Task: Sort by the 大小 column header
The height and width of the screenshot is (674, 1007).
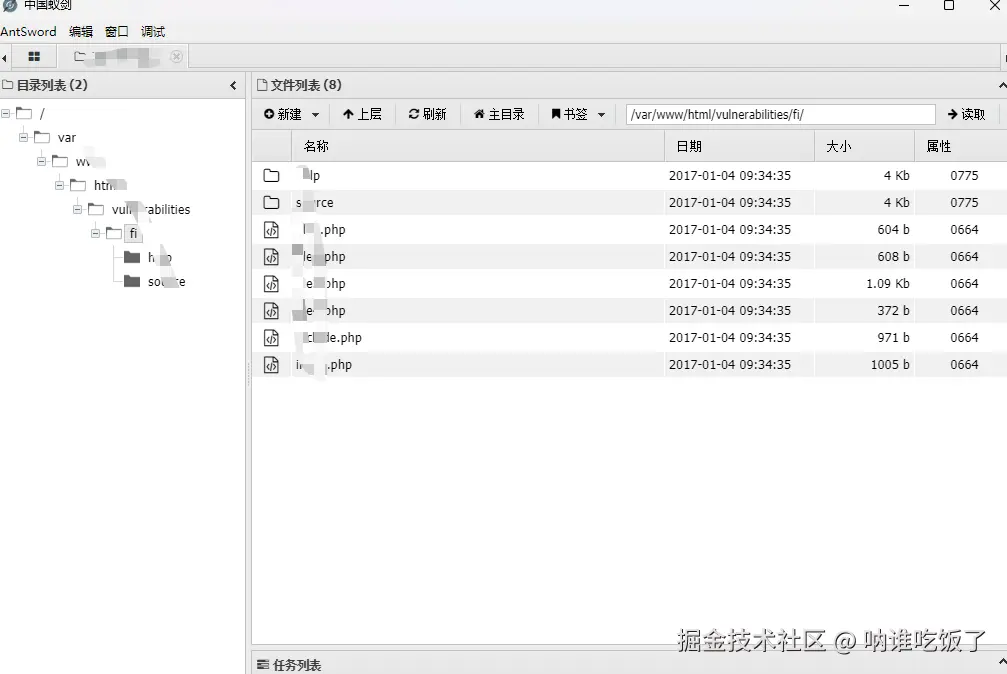Action: click(864, 146)
